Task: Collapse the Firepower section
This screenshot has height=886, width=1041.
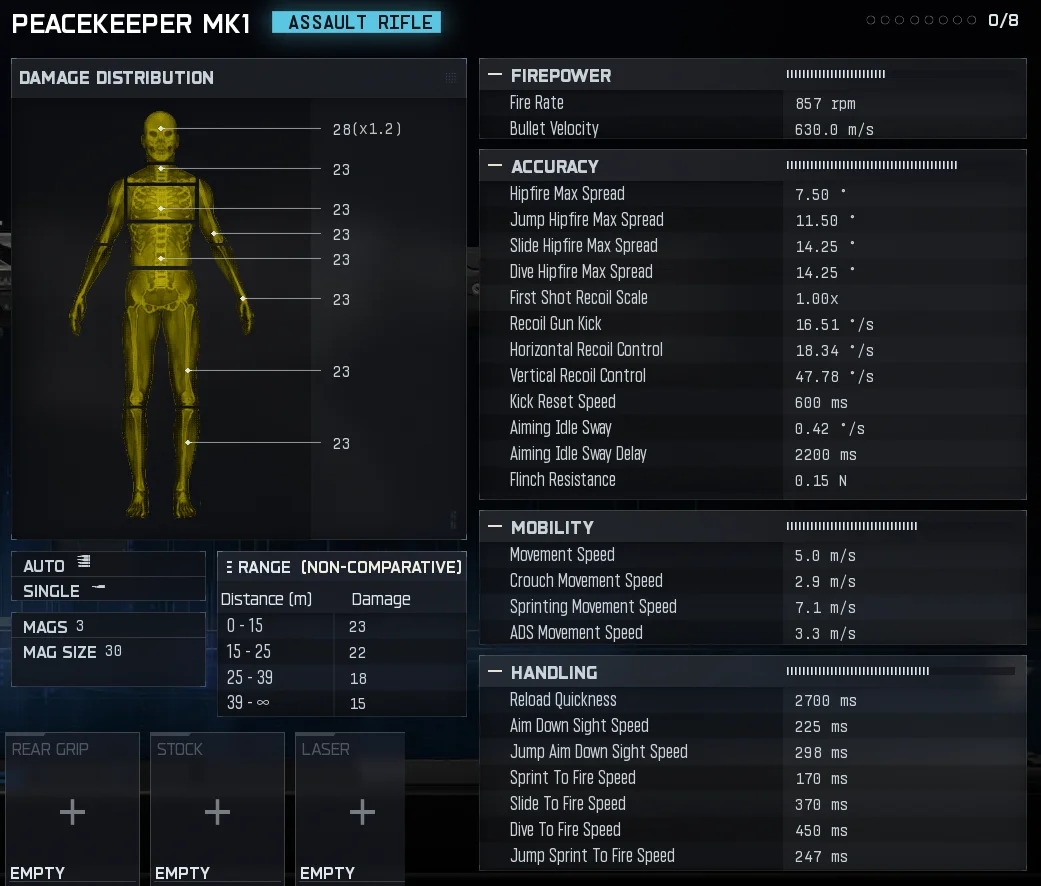Action: [x=494, y=75]
